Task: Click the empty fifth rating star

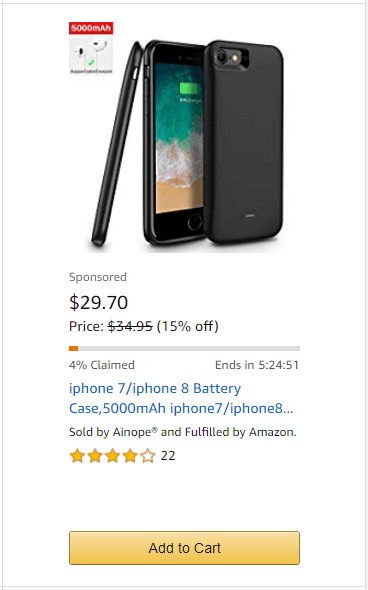Action: pos(148,456)
